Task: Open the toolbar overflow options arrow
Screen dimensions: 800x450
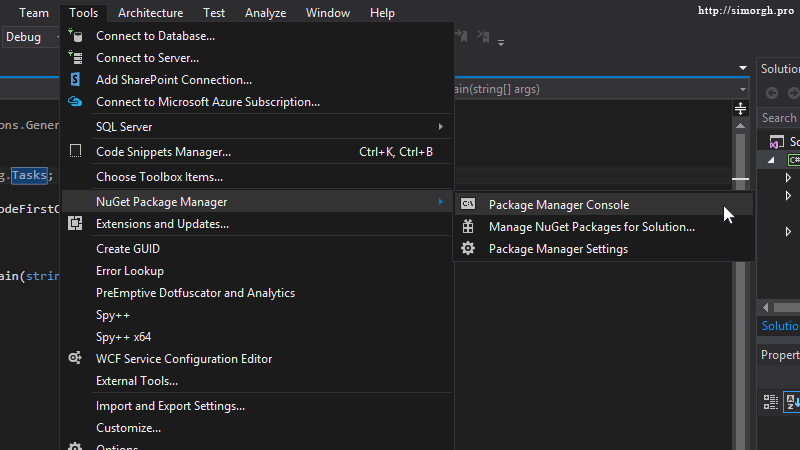Action: [x=501, y=43]
